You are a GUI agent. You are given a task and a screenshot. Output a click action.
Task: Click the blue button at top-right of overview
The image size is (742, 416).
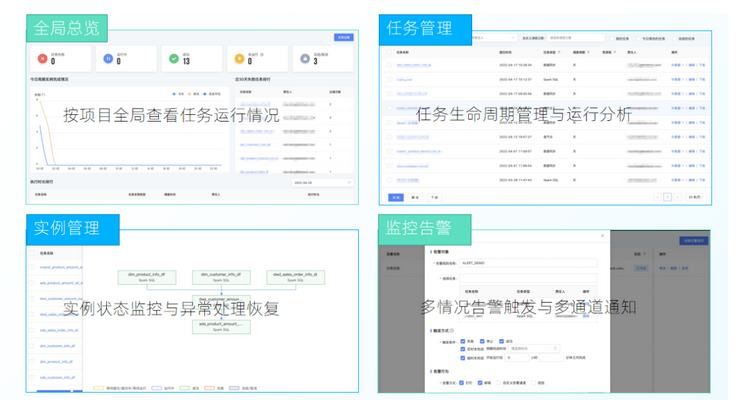pos(343,38)
